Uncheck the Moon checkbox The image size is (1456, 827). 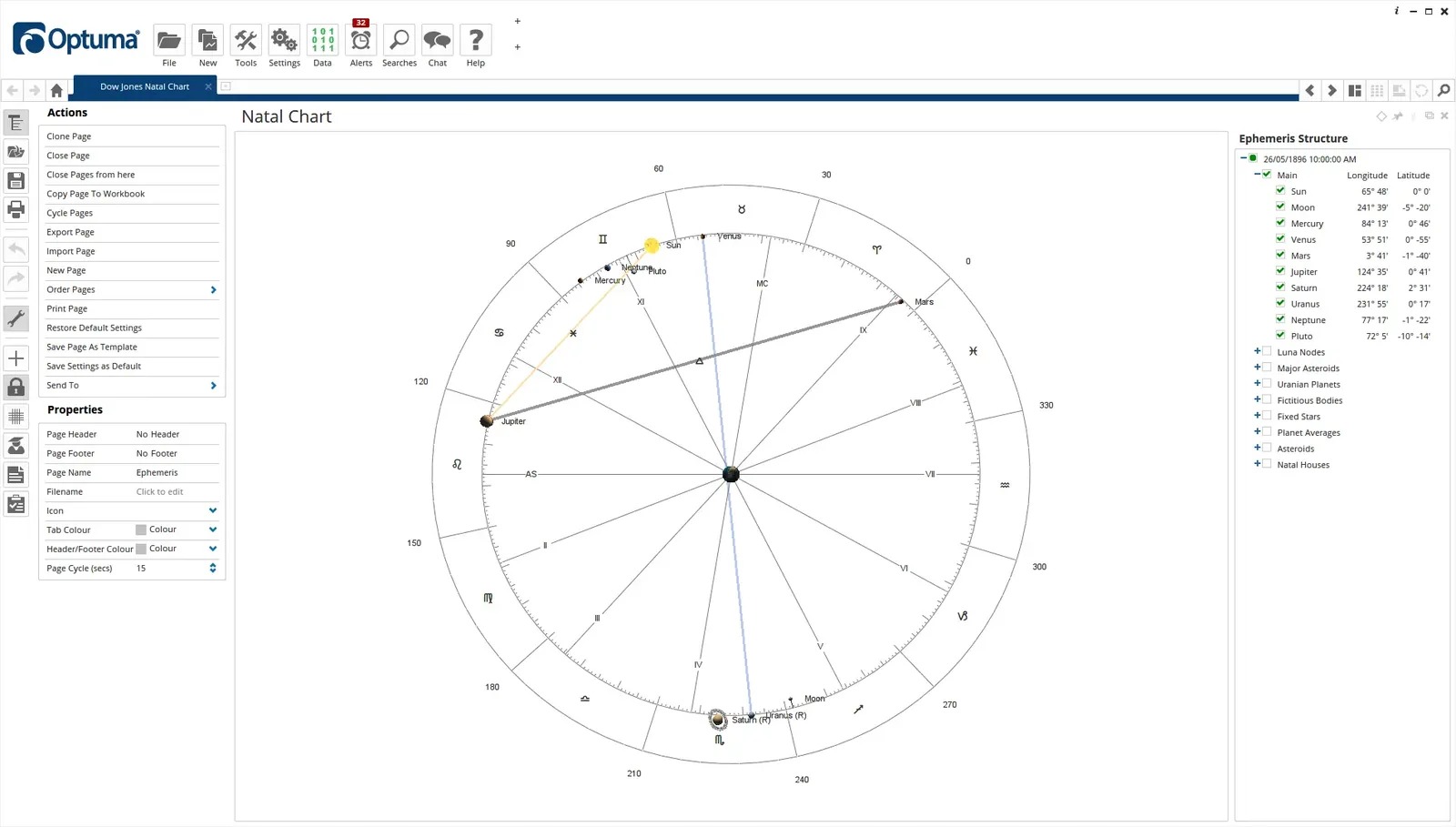[1280, 207]
